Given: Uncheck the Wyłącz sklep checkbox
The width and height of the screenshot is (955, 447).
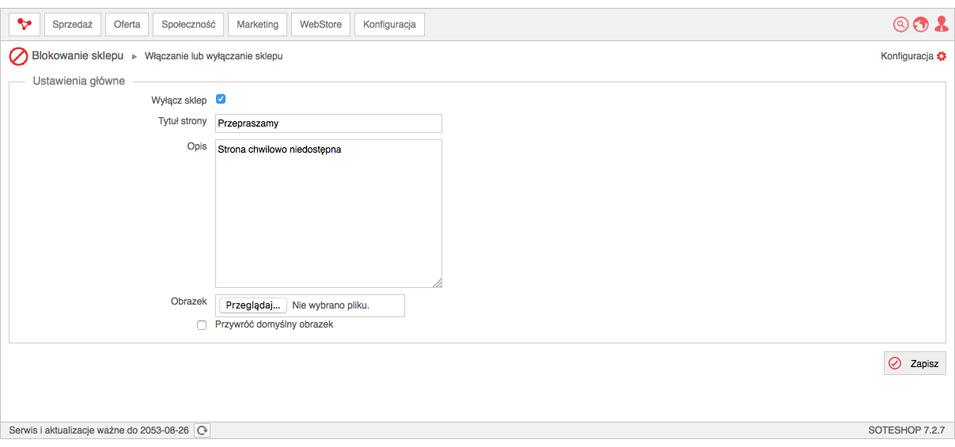Looking at the screenshot, I should [x=221, y=99].
